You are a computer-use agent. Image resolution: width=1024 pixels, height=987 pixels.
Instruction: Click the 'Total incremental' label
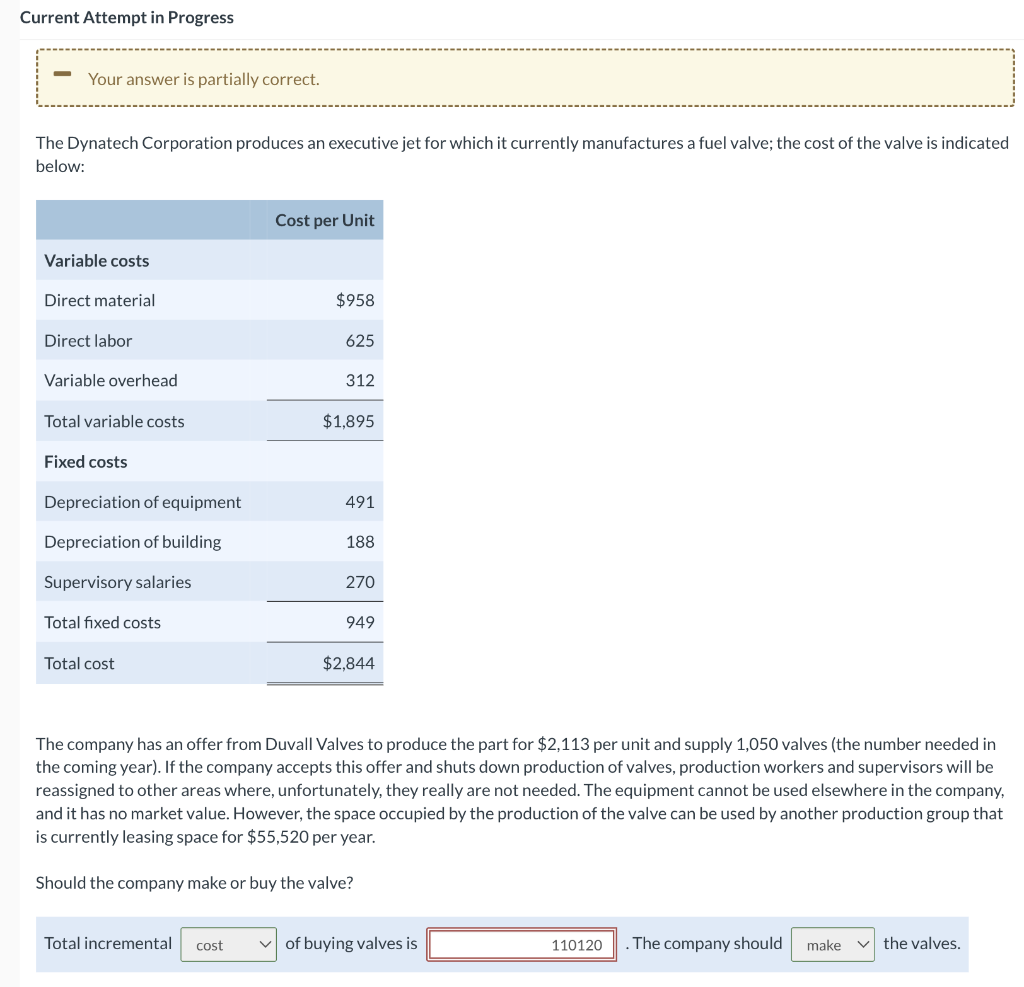[108, 943]
